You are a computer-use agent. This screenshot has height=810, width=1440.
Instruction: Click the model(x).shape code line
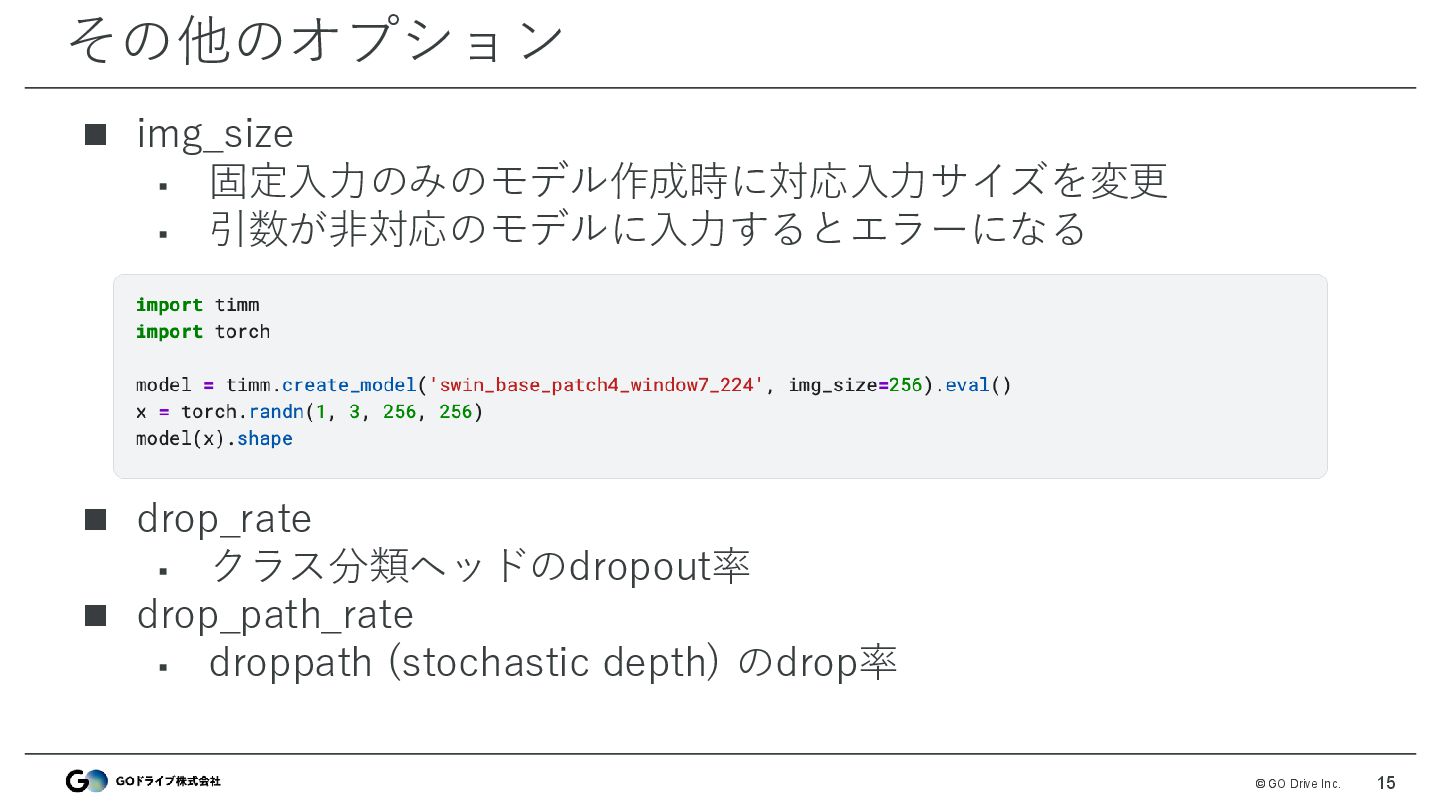(214, 439)
